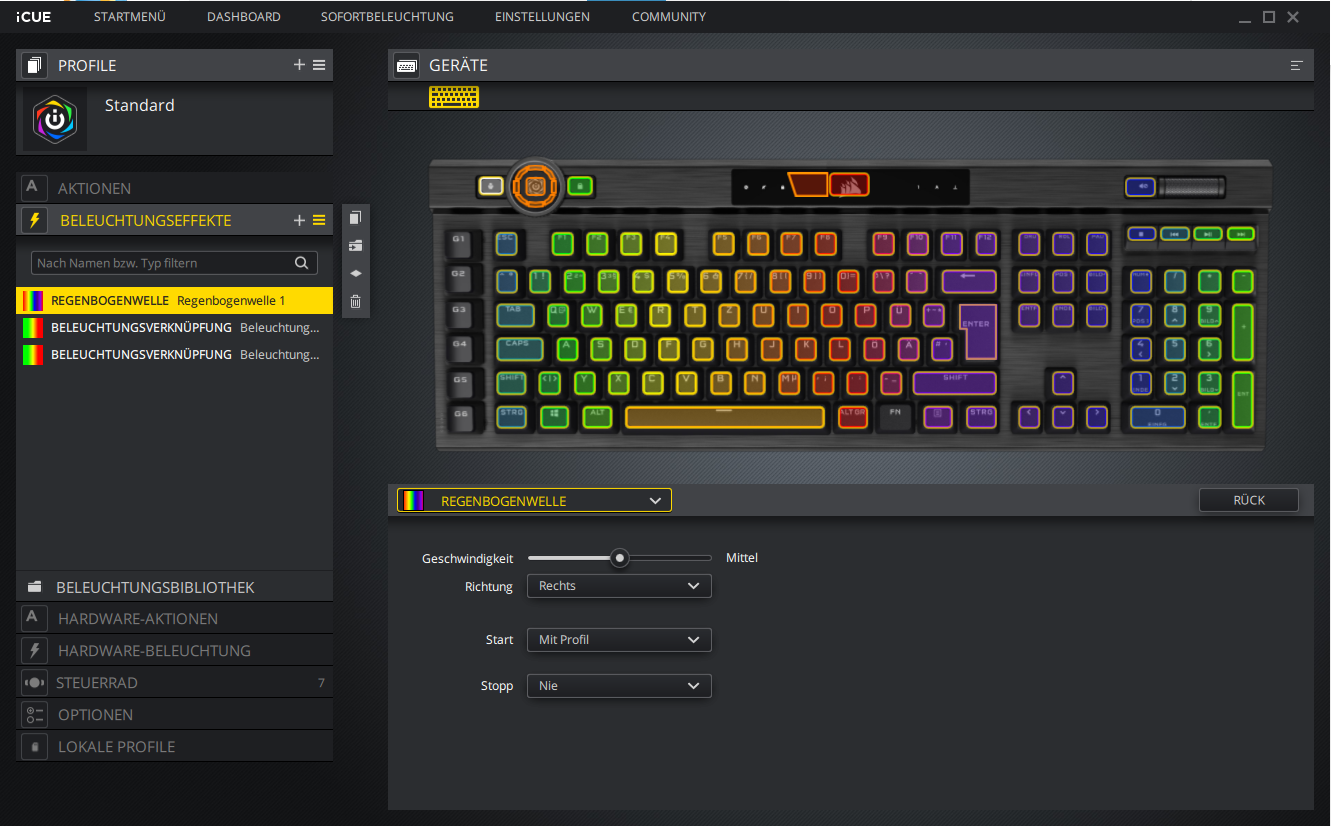Click the Corsair logo lighting zone
The width and height of the screenshot is (1331, 826).
pyautogui.click(x=849, y=185)
